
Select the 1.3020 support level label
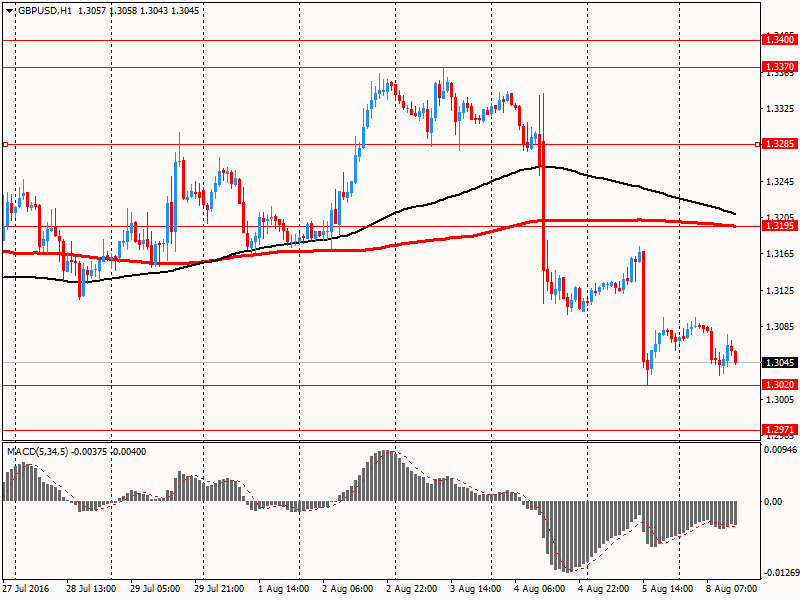click(x=778, y=385)
